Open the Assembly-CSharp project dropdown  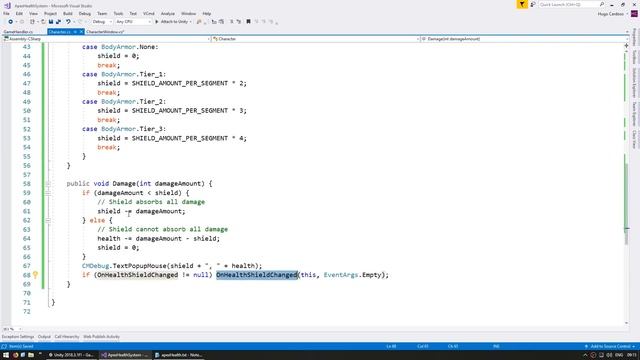pos(106,39)
